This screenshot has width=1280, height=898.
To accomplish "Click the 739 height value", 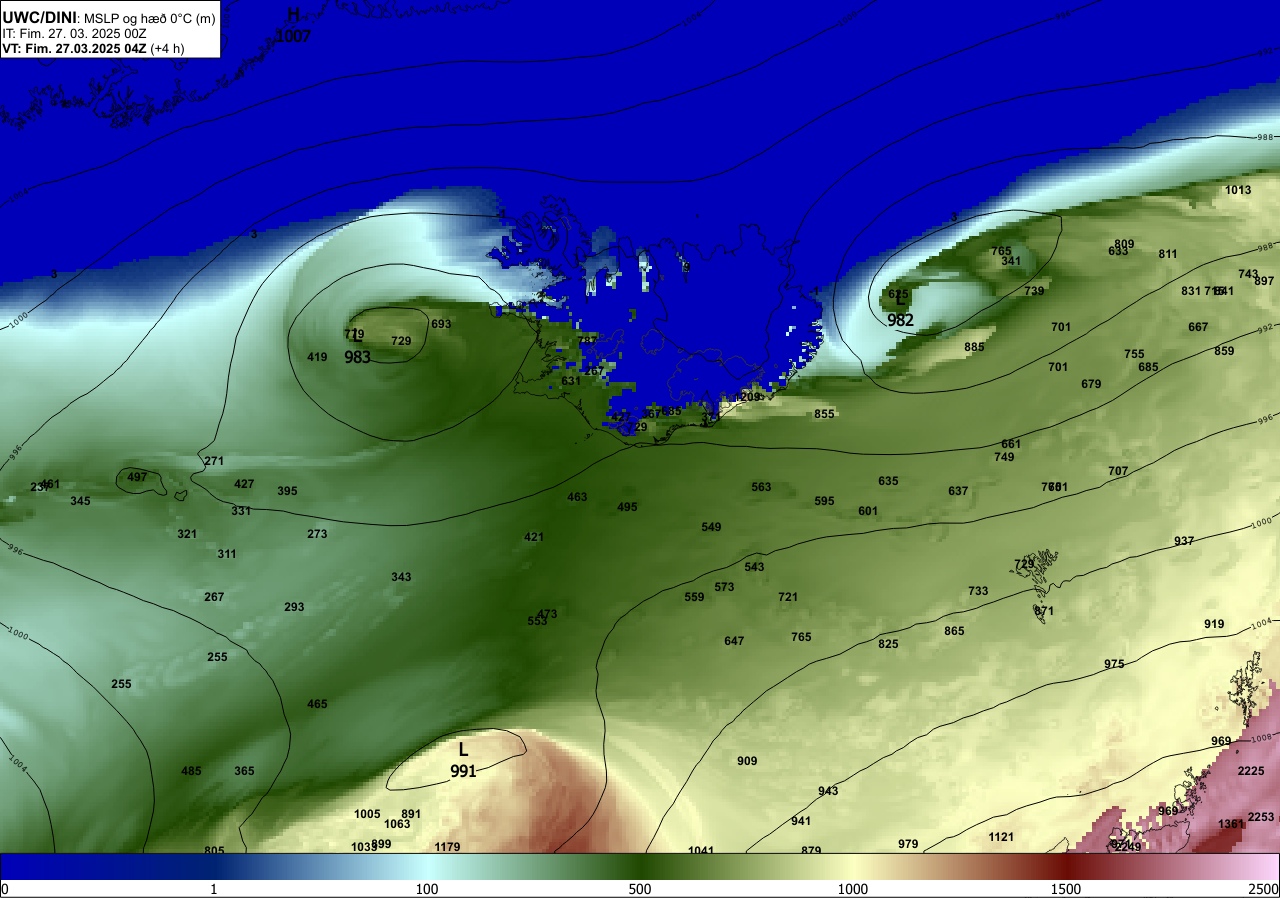I will [x=1034, y=291].
